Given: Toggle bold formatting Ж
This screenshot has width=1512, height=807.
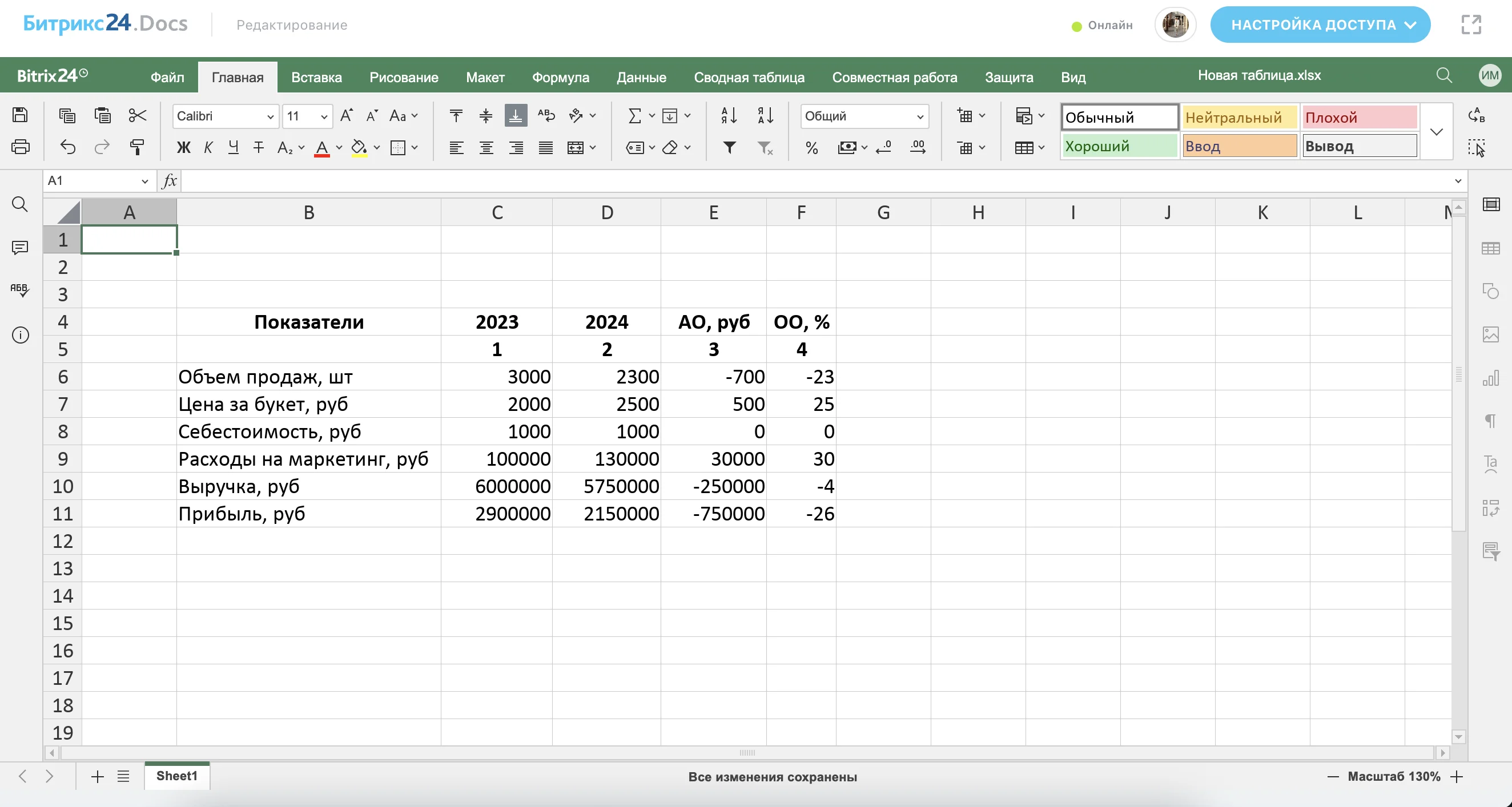Looking at the screenshot, I should 184,147.
